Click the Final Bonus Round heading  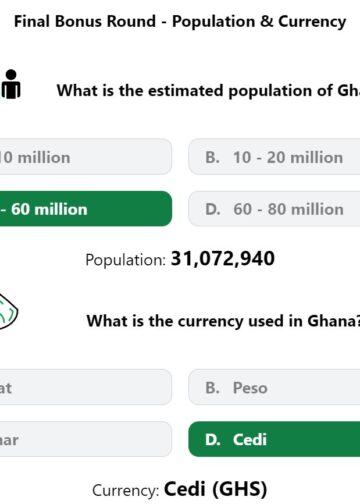180,22
